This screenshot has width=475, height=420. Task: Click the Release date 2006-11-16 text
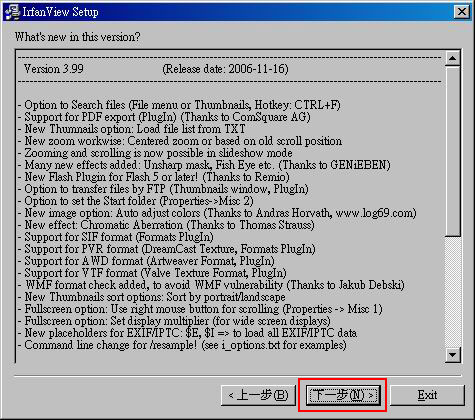[x=225, y=69]
